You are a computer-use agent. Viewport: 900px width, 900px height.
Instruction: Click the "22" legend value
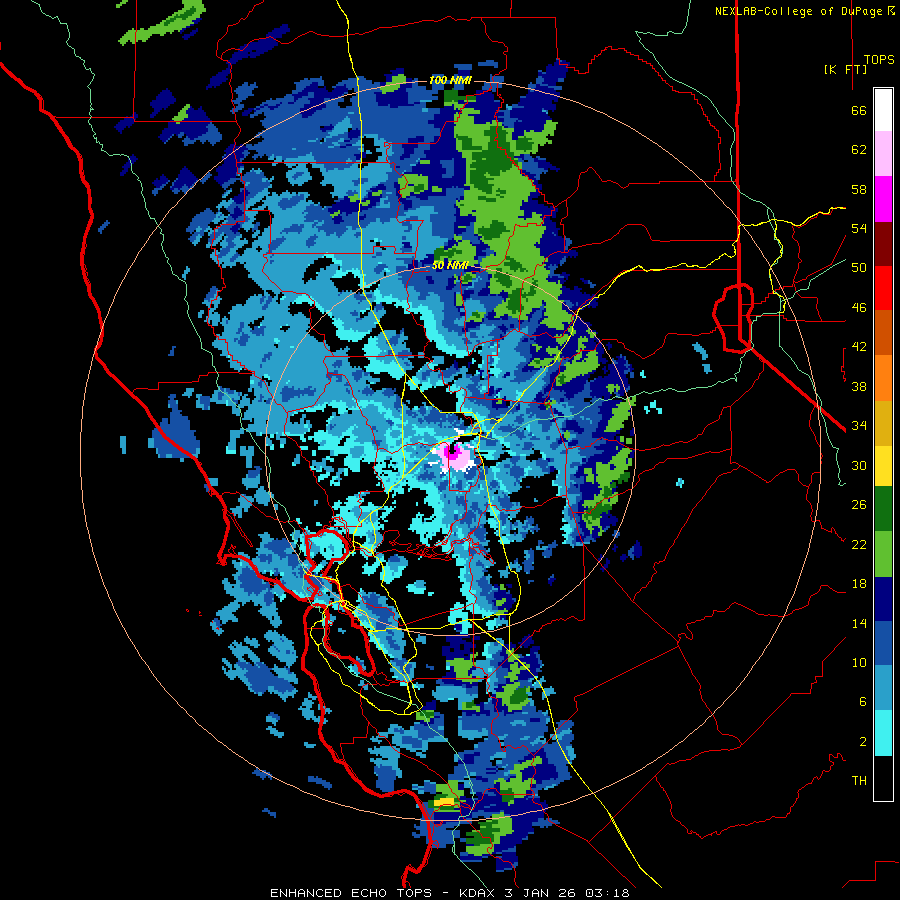(859, 545)
